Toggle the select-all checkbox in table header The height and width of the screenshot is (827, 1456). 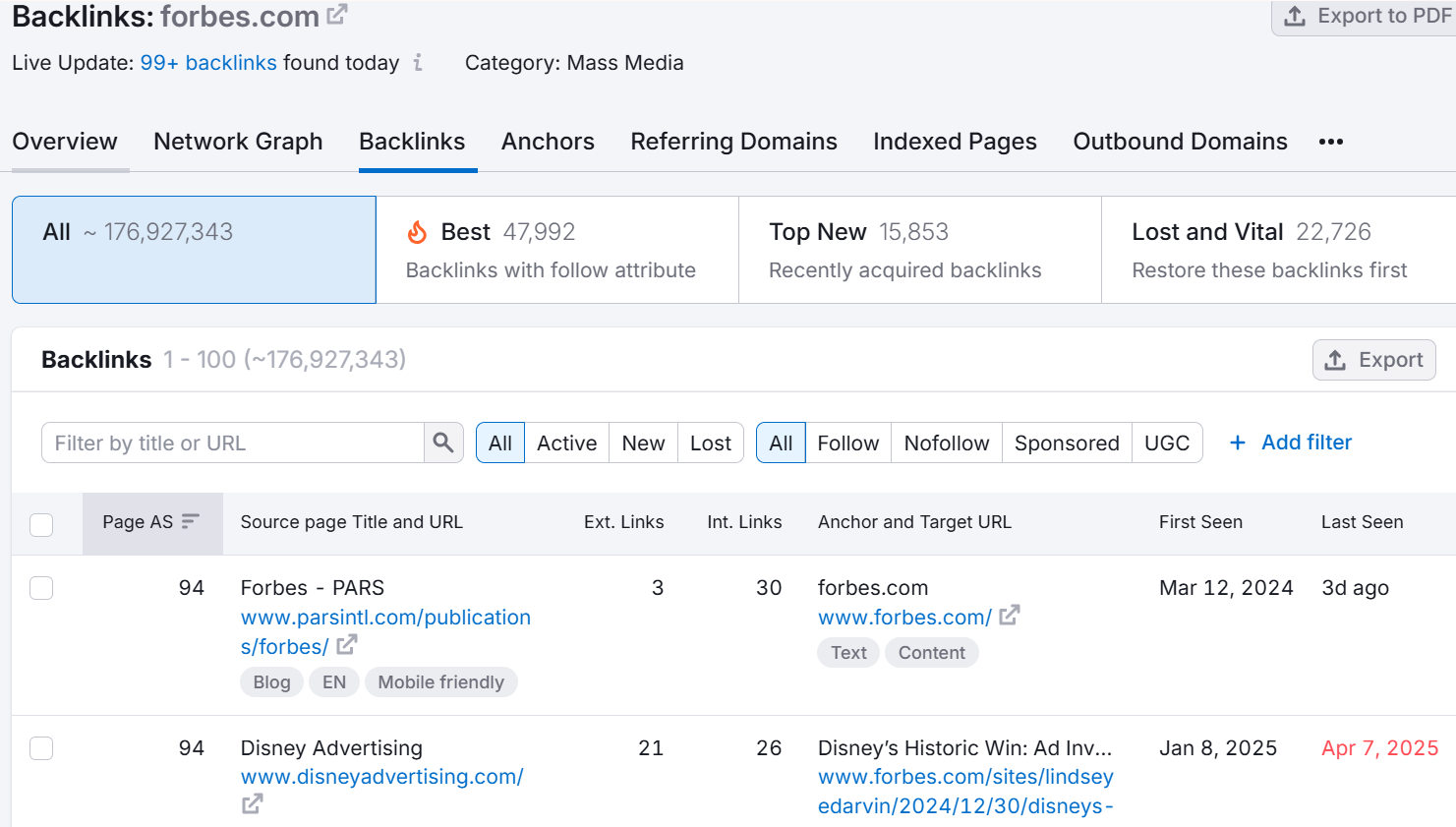point(41,524)
